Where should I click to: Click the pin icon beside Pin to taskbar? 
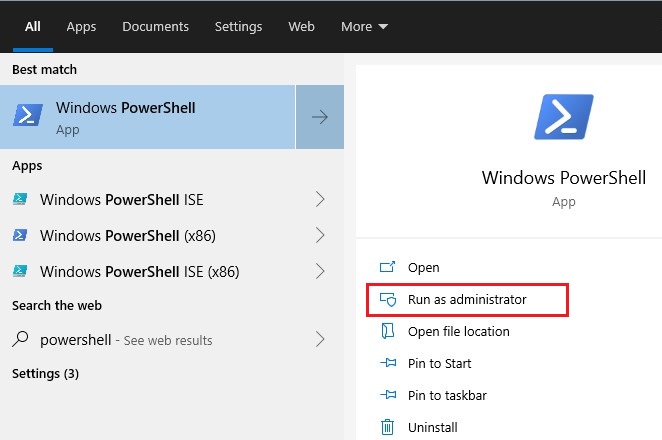[388, 394]
